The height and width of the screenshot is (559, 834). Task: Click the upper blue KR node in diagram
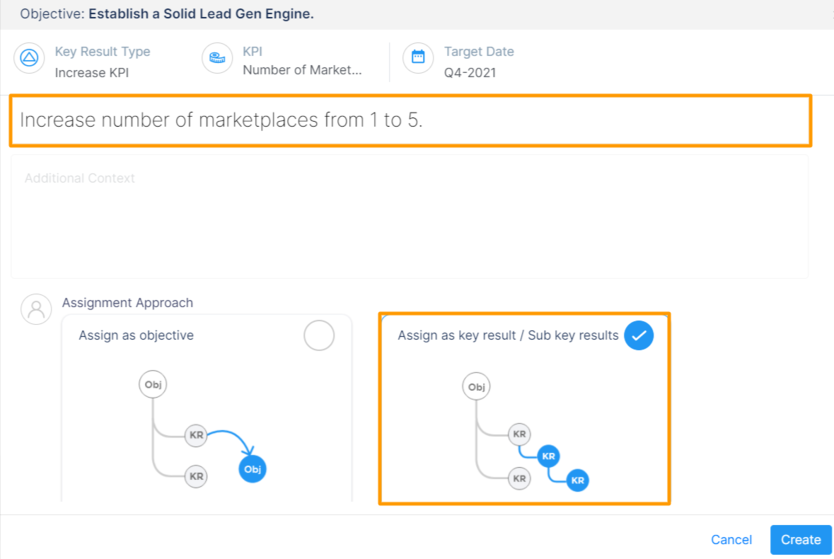(x=548, y=456)
